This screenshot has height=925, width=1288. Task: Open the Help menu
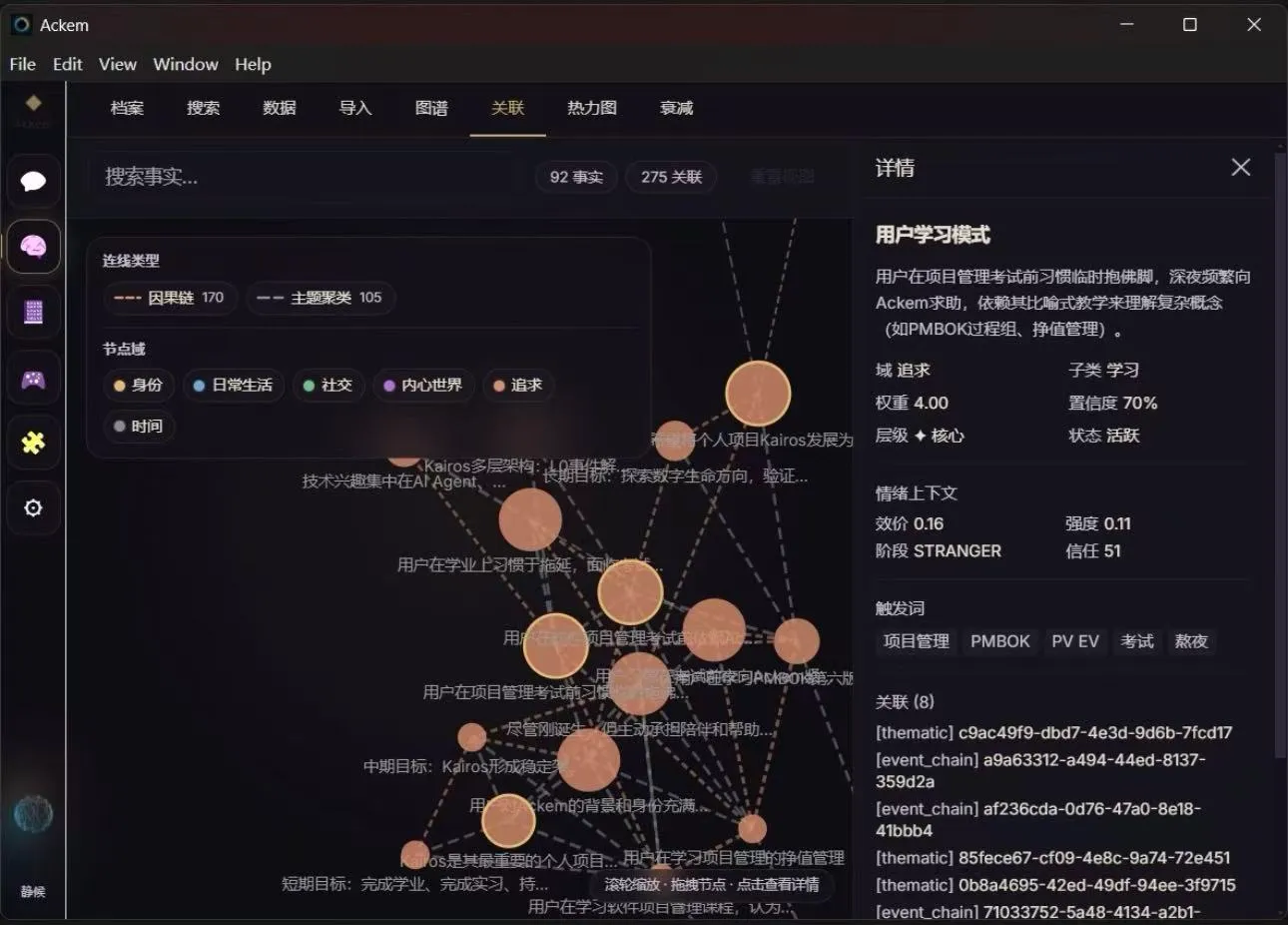click(253, 64)
